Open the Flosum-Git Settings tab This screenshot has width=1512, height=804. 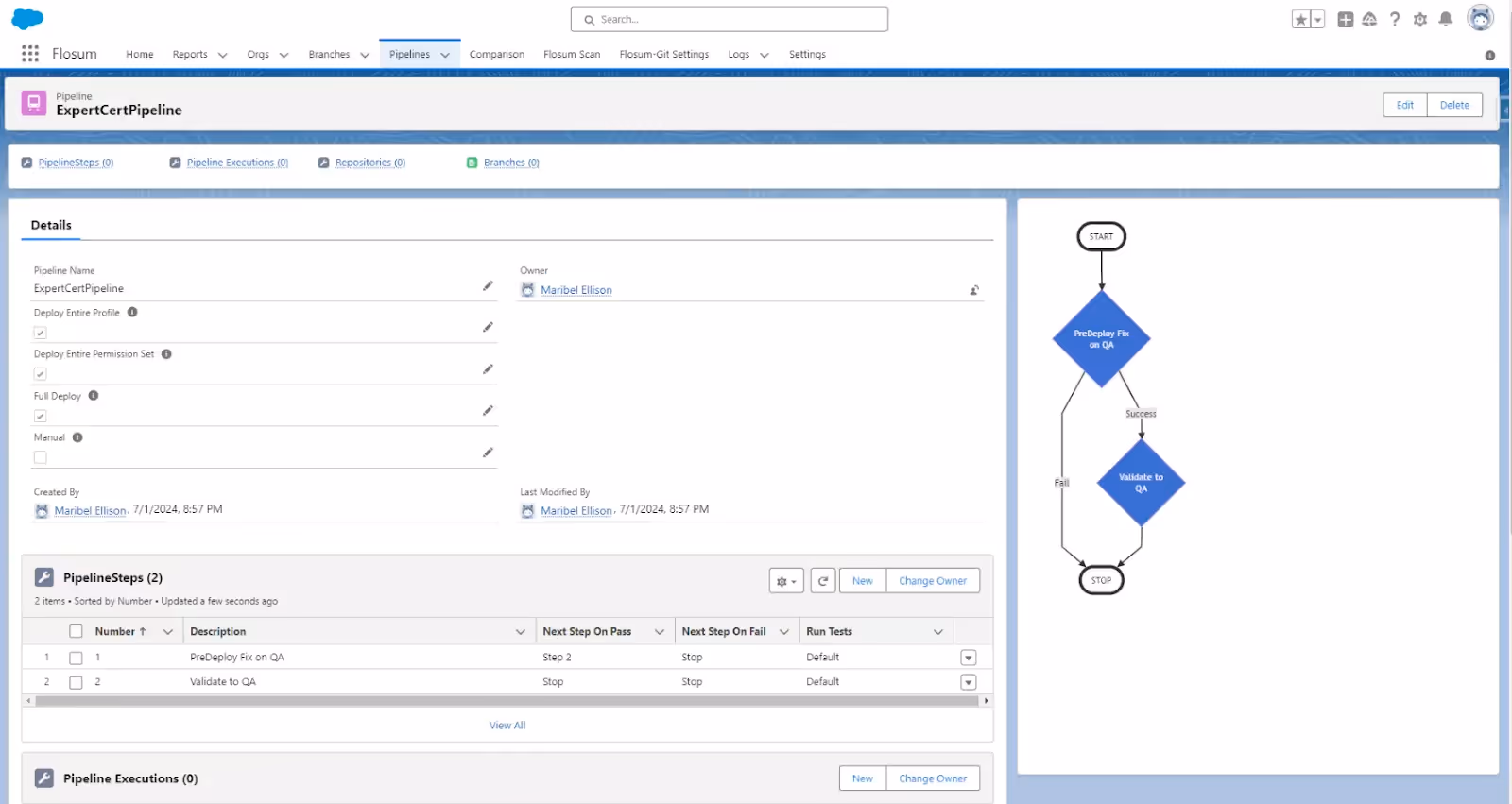(x=664, y=55)
